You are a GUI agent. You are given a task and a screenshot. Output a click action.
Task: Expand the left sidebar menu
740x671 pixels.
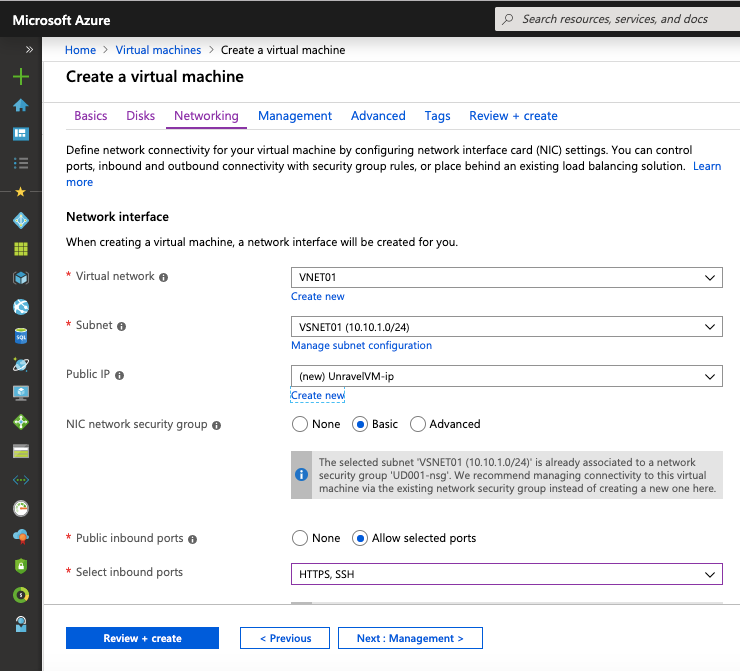(x=29, y=50)
